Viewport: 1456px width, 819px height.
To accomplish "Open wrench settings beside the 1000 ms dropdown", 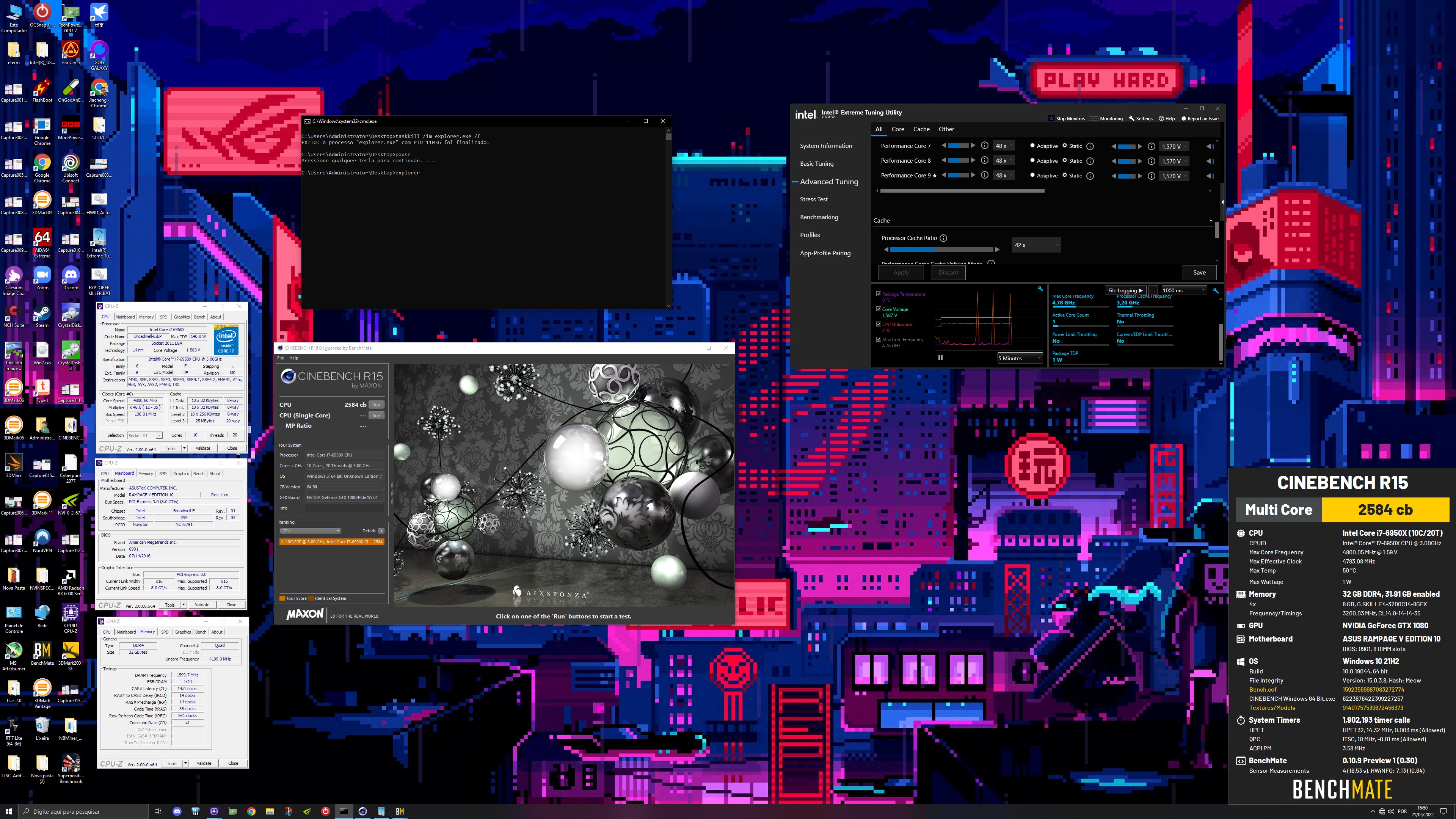I will pos(1216,290).
